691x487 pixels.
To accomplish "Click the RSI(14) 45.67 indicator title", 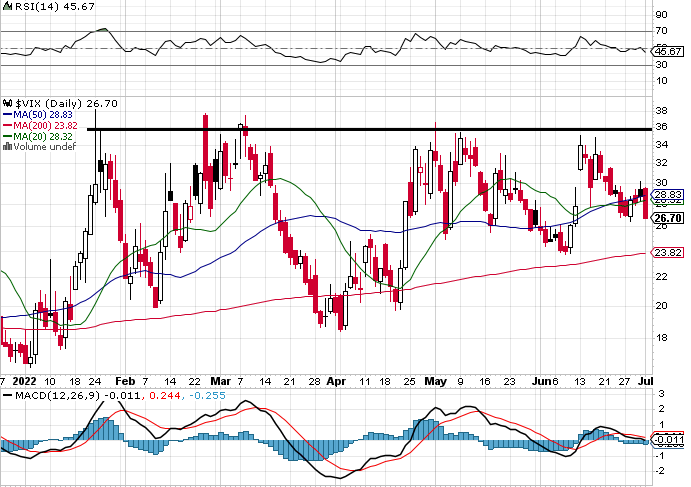I will coord(54,7).
